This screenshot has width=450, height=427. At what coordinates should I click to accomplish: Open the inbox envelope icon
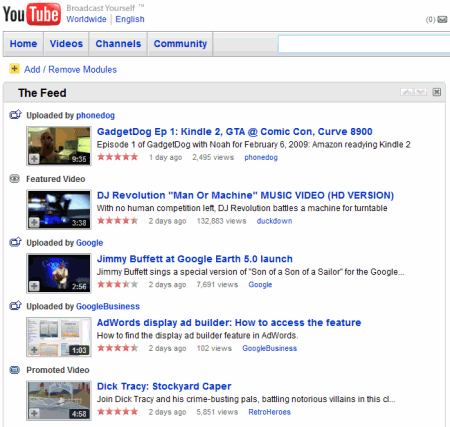[x=442, y=20]
